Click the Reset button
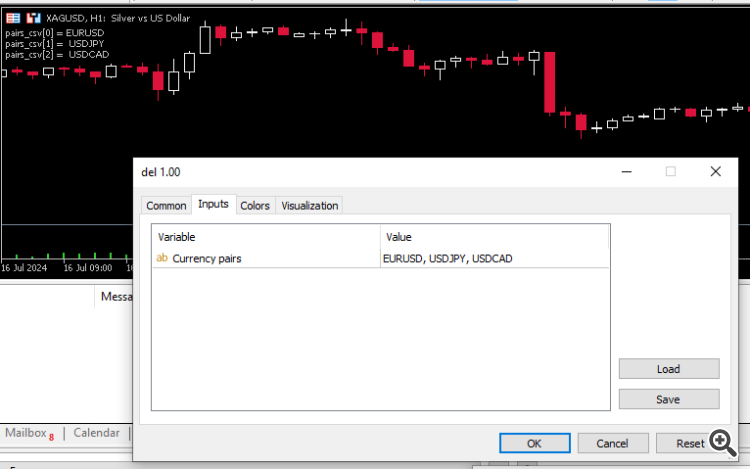The image size is (750, 469). 690,443
